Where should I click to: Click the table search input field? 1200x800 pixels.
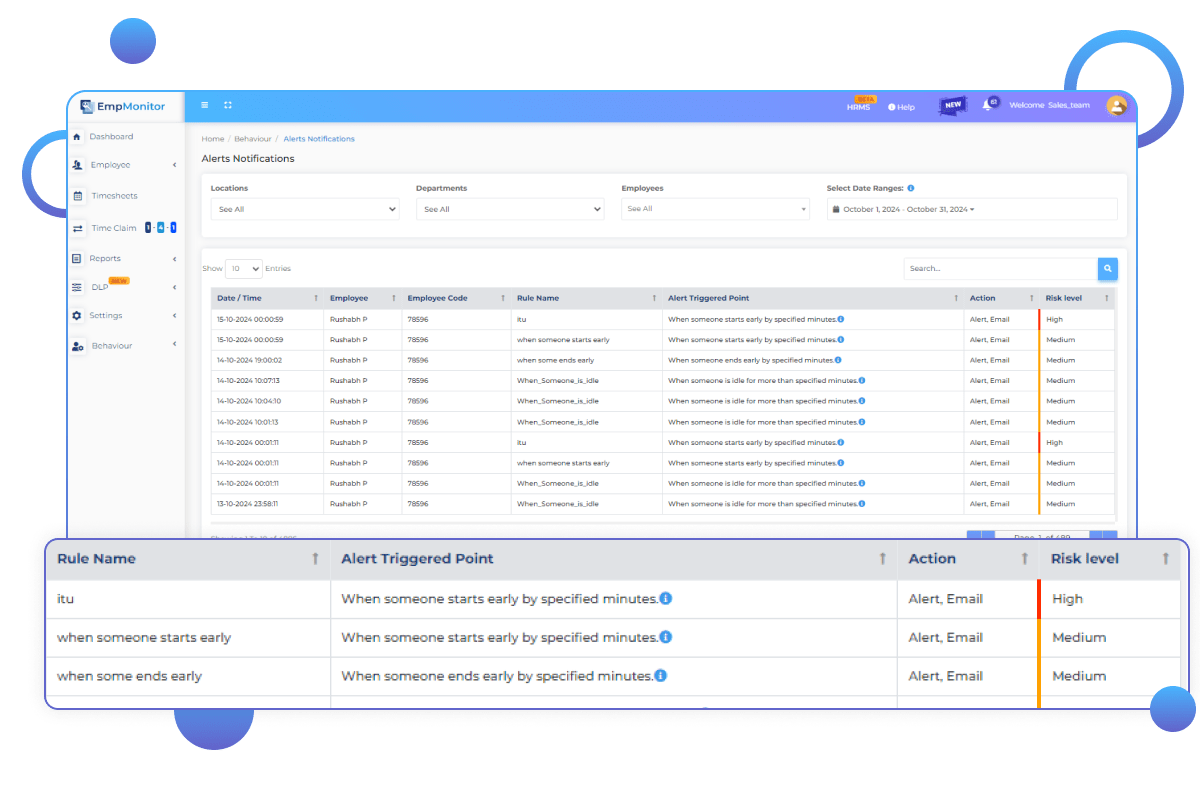click(1000, 268)
